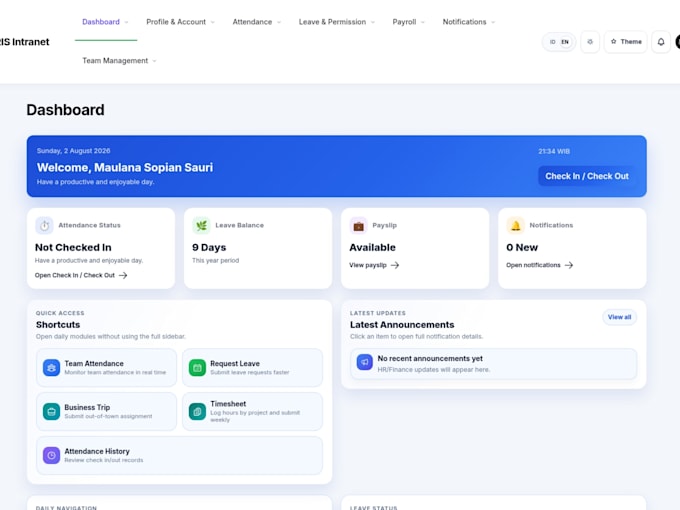
Task: Click the Not Checked In status text
Action: pos(73,248)
